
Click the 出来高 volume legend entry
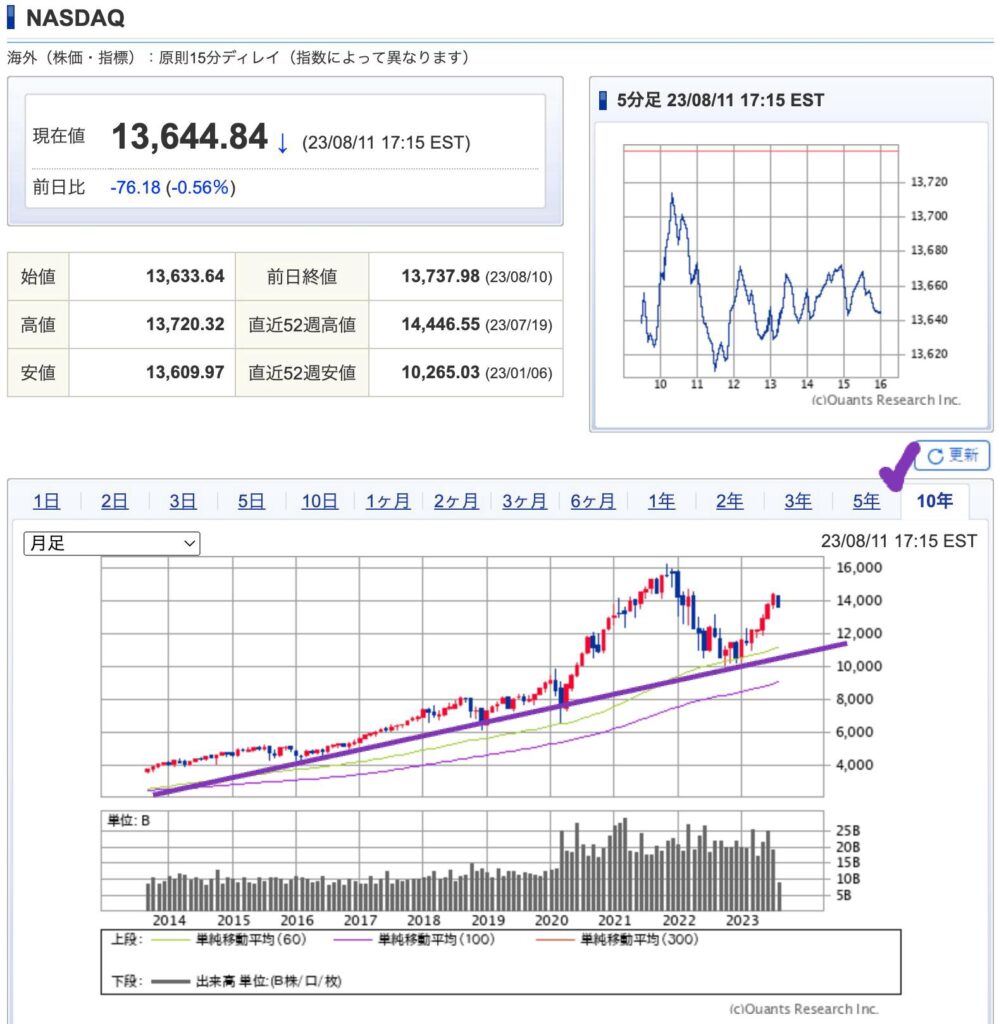click(246, 981)
